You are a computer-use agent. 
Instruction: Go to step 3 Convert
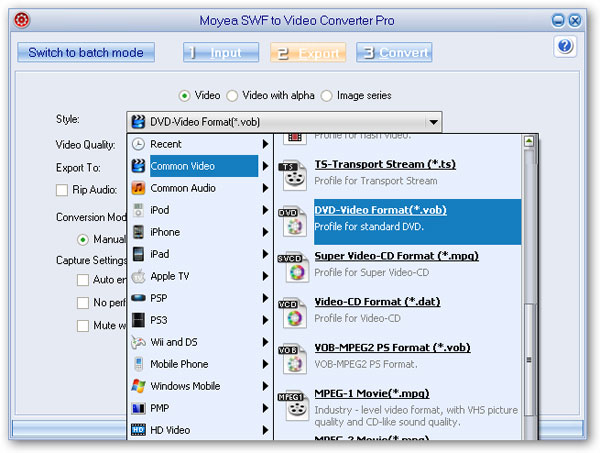(394, 52)
